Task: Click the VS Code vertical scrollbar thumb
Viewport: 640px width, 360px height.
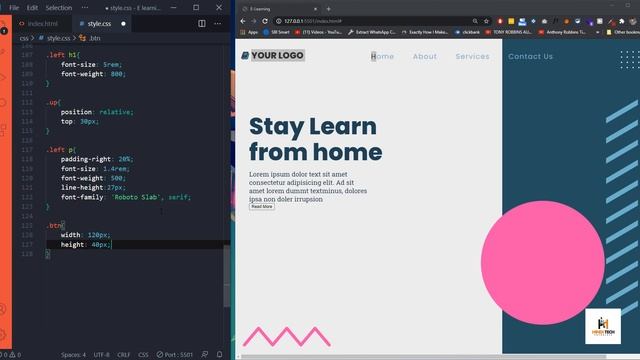Action: tap(227, 277)
